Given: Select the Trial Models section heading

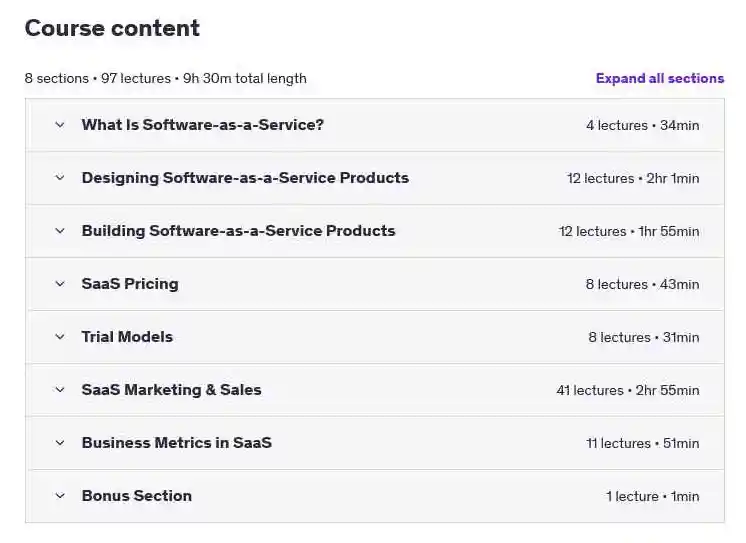Looking at the screenshot, I should pyautogui.click(x=127, y=337).
